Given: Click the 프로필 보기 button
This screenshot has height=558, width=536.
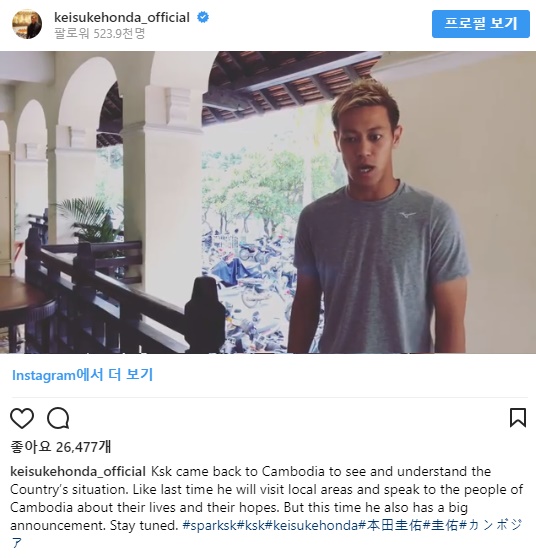Looking at the screenshot, I should tap(480, 24).
